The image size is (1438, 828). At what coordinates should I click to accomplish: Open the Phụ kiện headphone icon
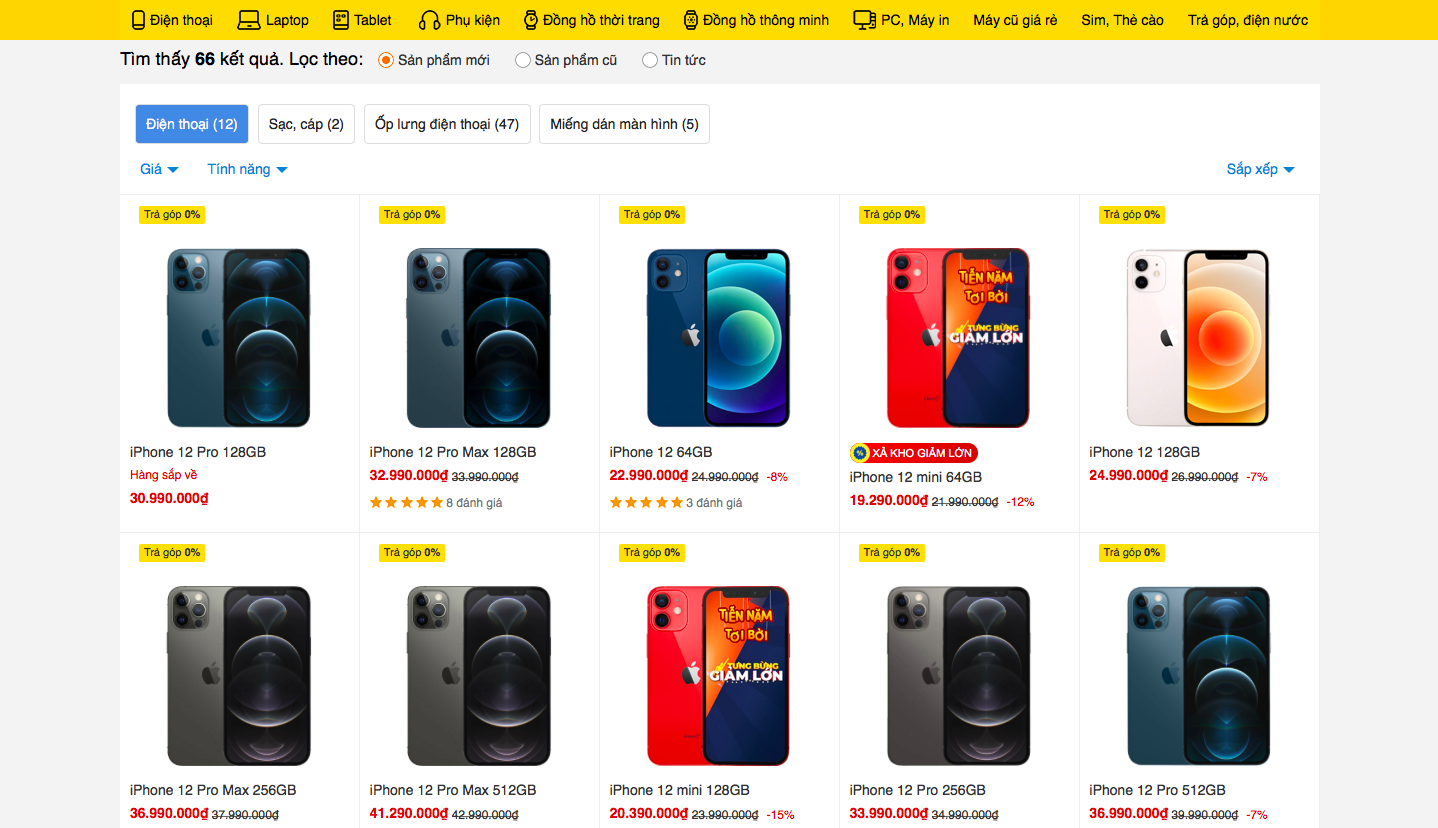click(430, 20)
